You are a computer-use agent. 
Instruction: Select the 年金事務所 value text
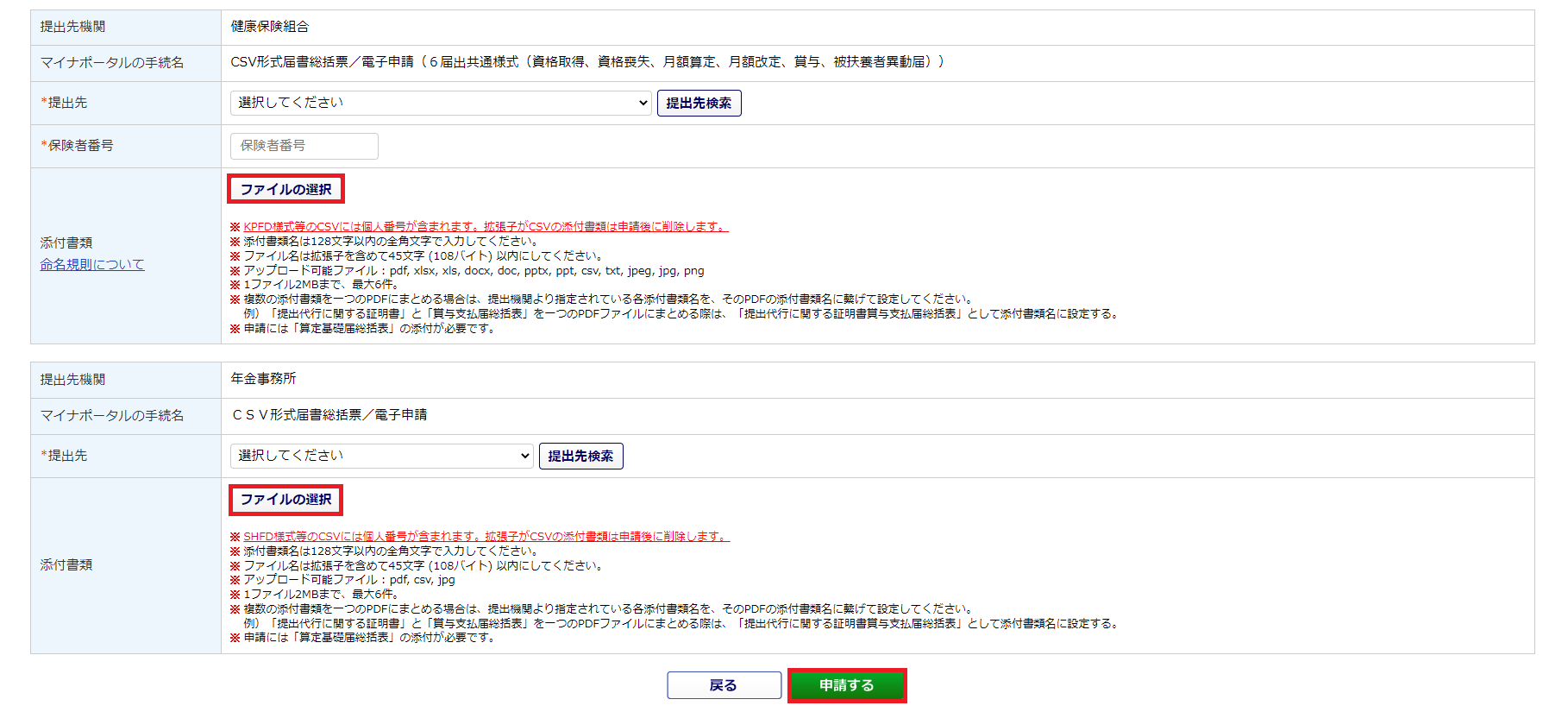coord(263,379)
